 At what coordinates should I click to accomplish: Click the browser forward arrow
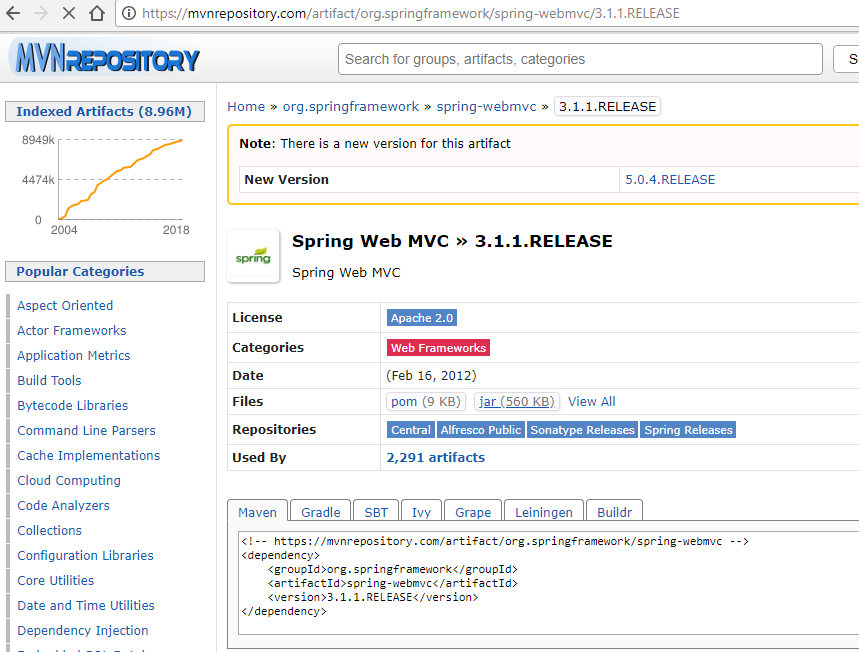(x=41, y=13)
